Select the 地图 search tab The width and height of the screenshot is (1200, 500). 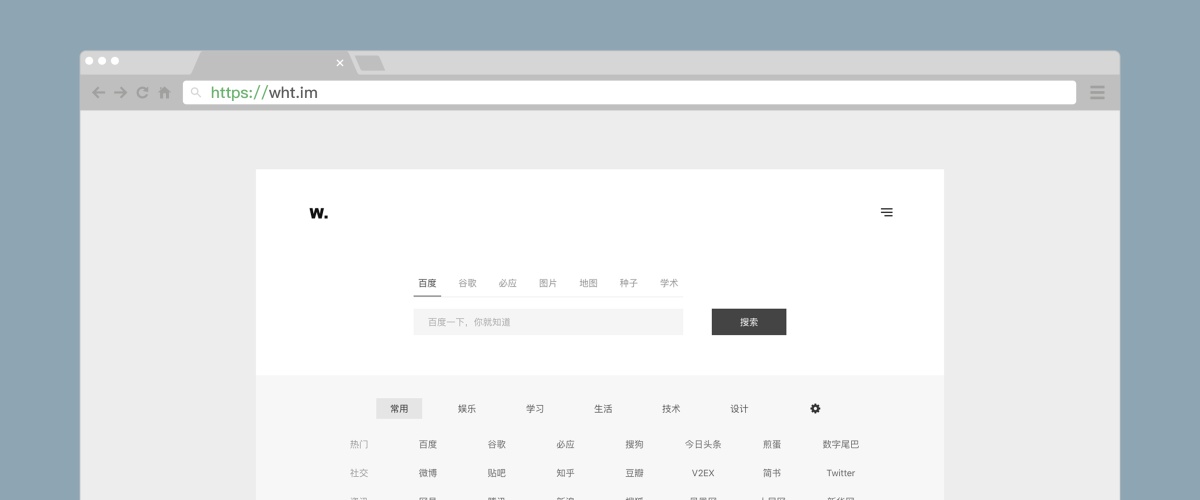tap(588, 283)
